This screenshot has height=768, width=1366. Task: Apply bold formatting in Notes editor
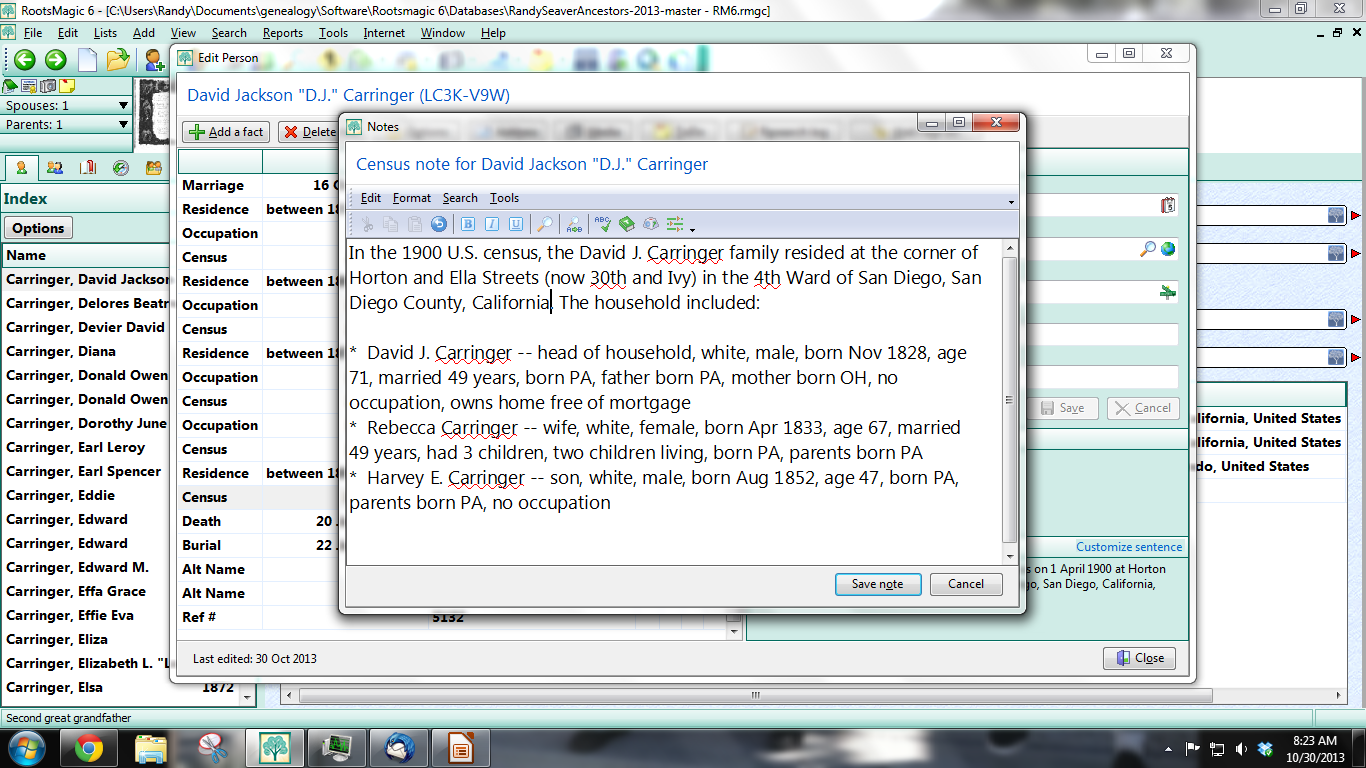[x=467, y=224]
